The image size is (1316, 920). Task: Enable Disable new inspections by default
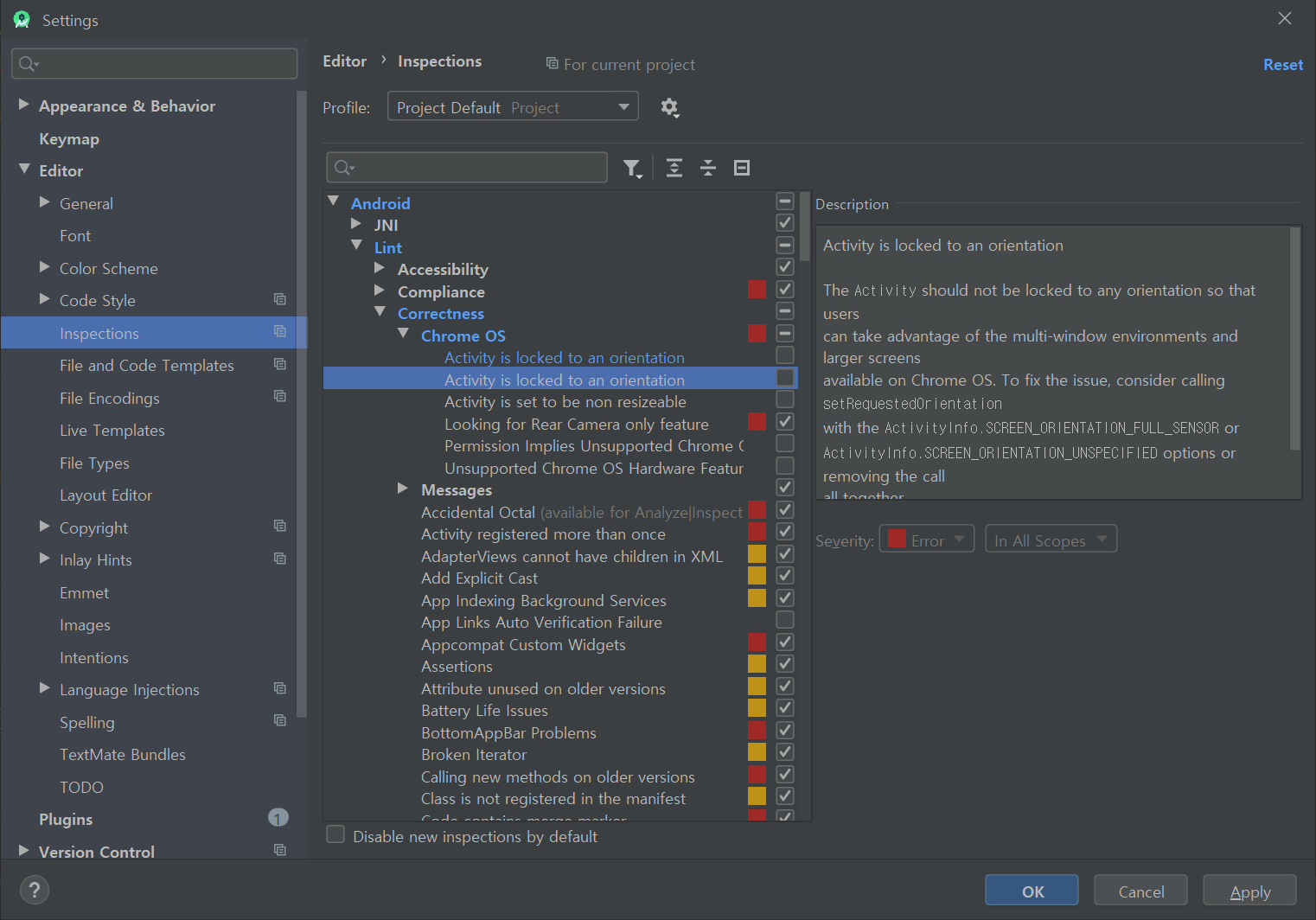[x=335, y=835]
